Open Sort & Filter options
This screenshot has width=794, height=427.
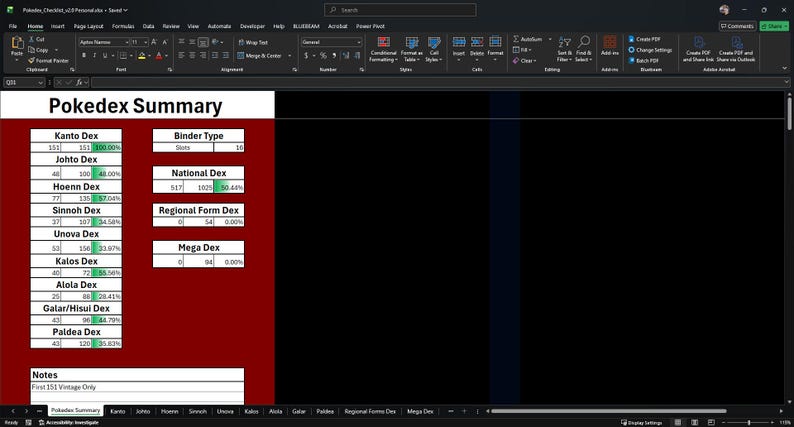(564, 49)
